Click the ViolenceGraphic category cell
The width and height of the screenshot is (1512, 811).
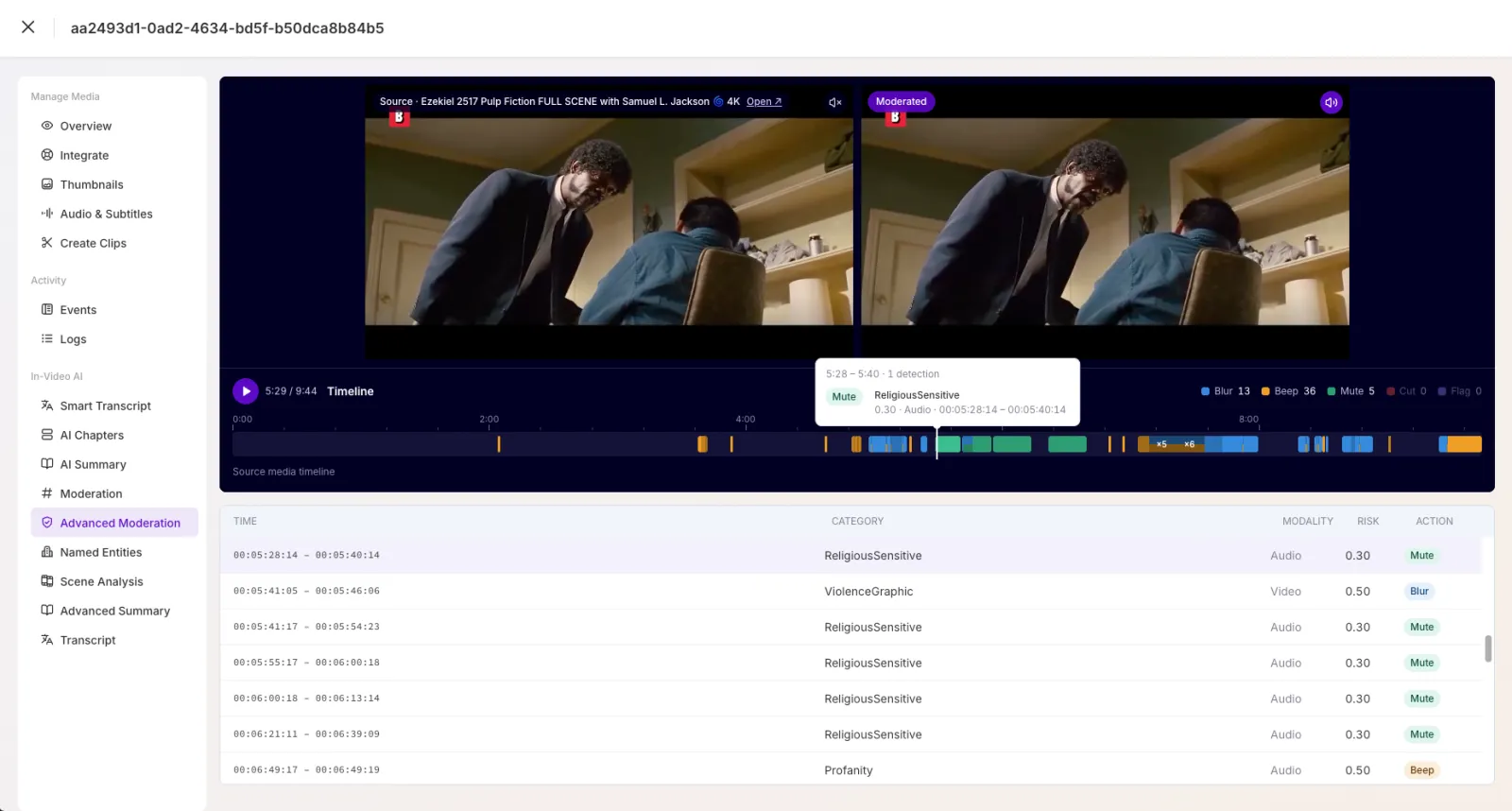click(868, 592)
